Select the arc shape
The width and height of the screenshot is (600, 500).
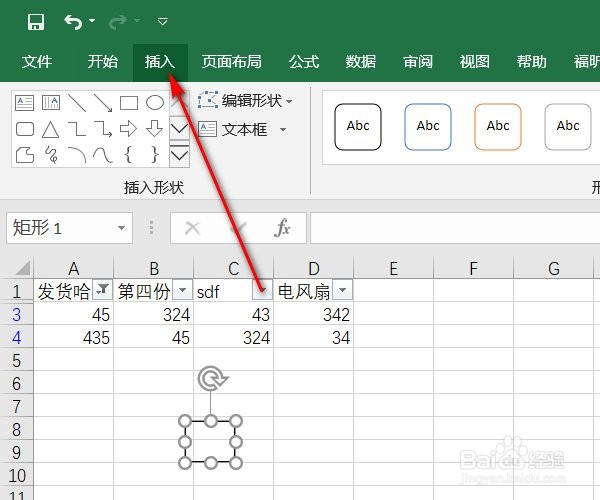click(x=77, y=155)
